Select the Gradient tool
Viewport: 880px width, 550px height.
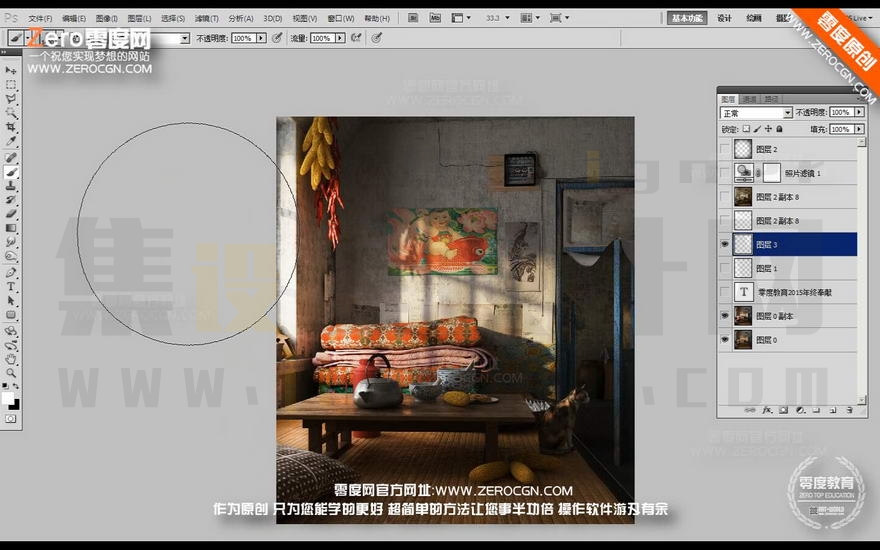coord(11,228)
